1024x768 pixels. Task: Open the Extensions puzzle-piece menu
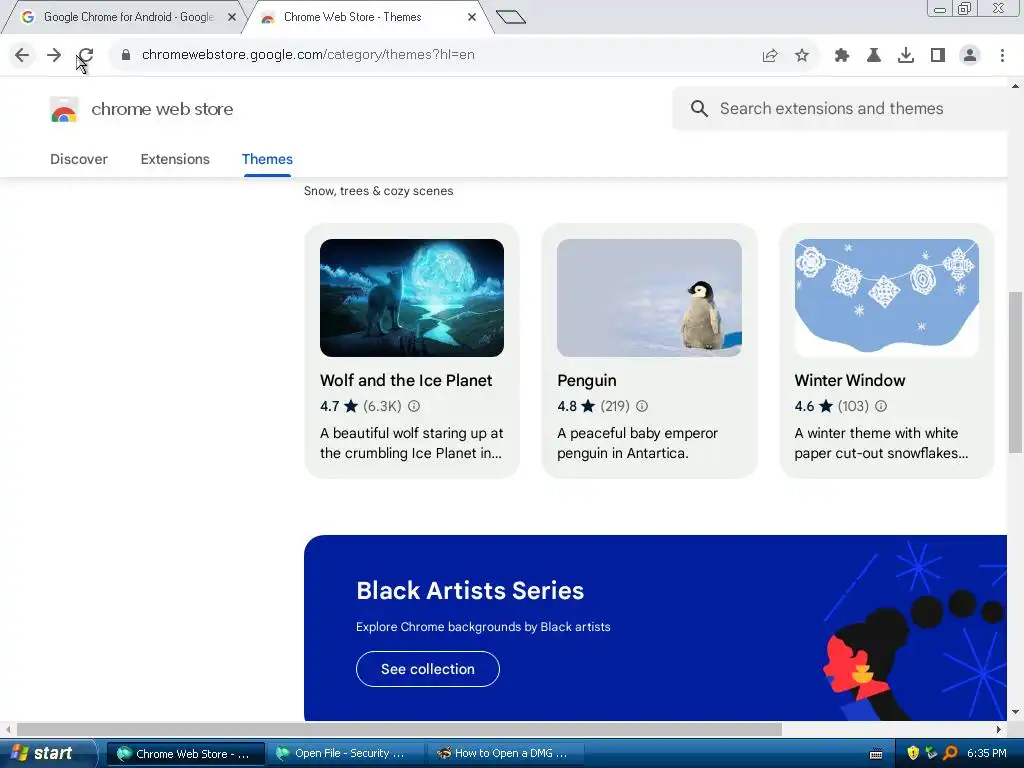[842, 56]
